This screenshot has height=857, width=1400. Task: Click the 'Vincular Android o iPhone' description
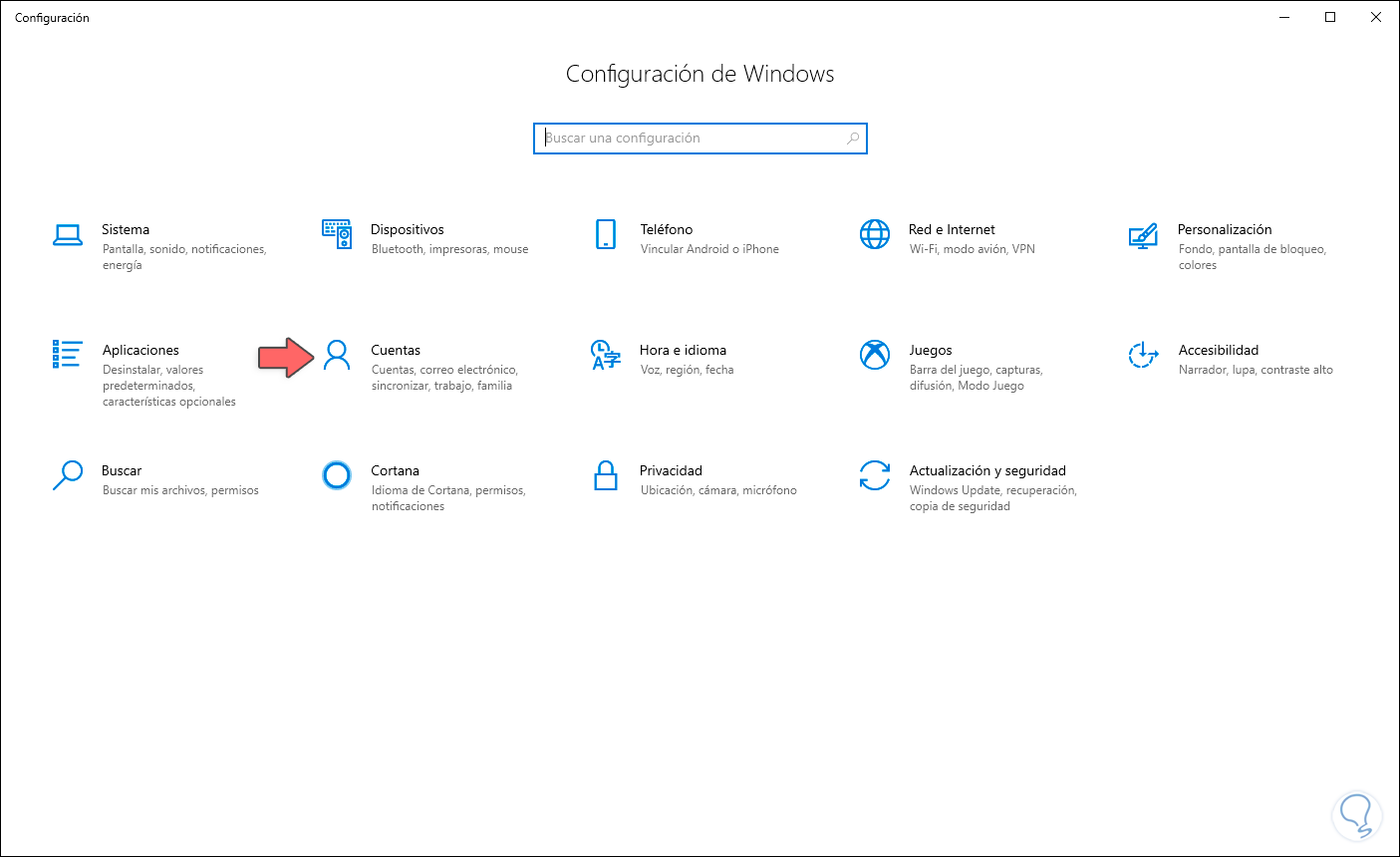point(709,249)
